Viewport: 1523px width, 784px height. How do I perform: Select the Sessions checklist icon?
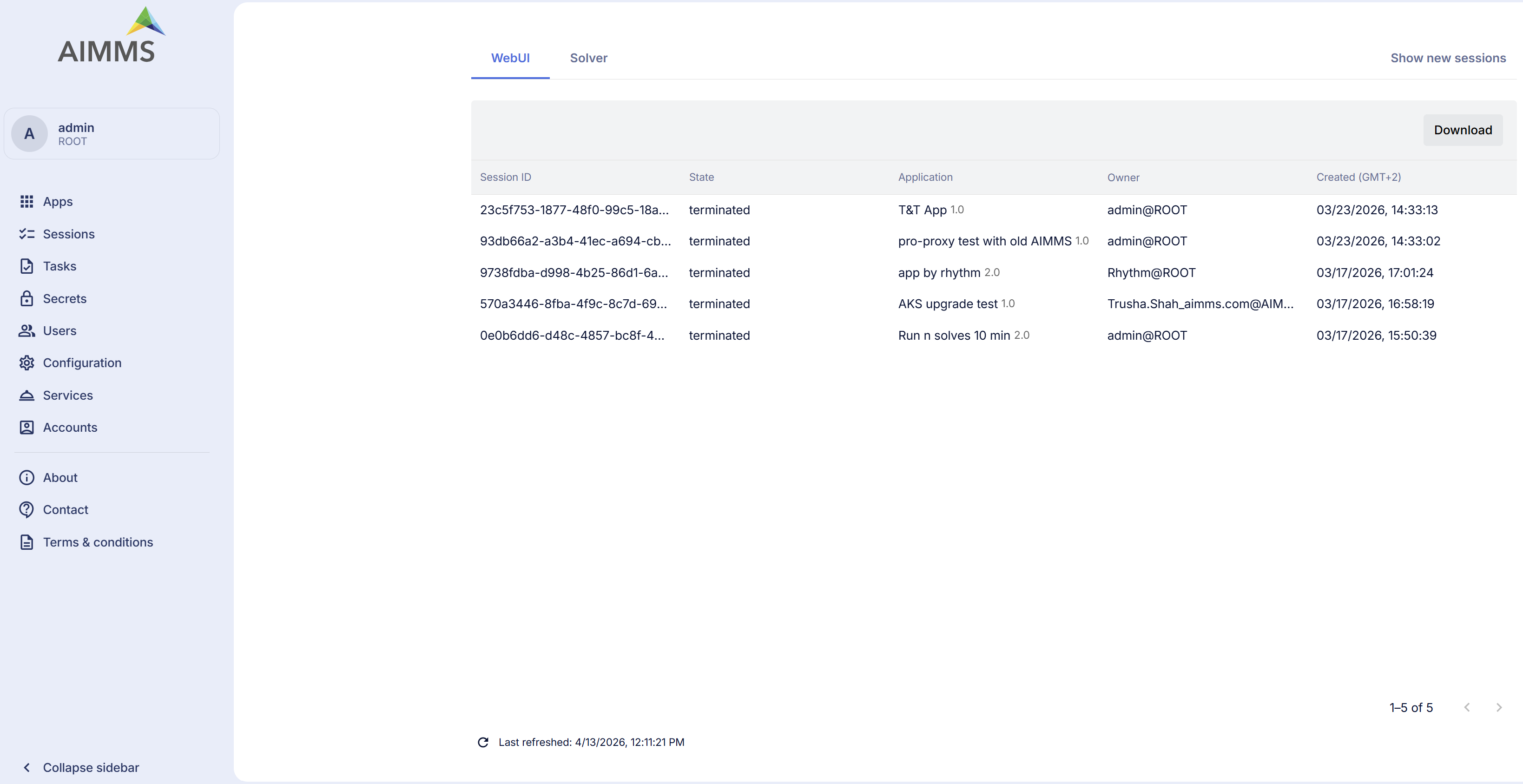coord(27,234)
